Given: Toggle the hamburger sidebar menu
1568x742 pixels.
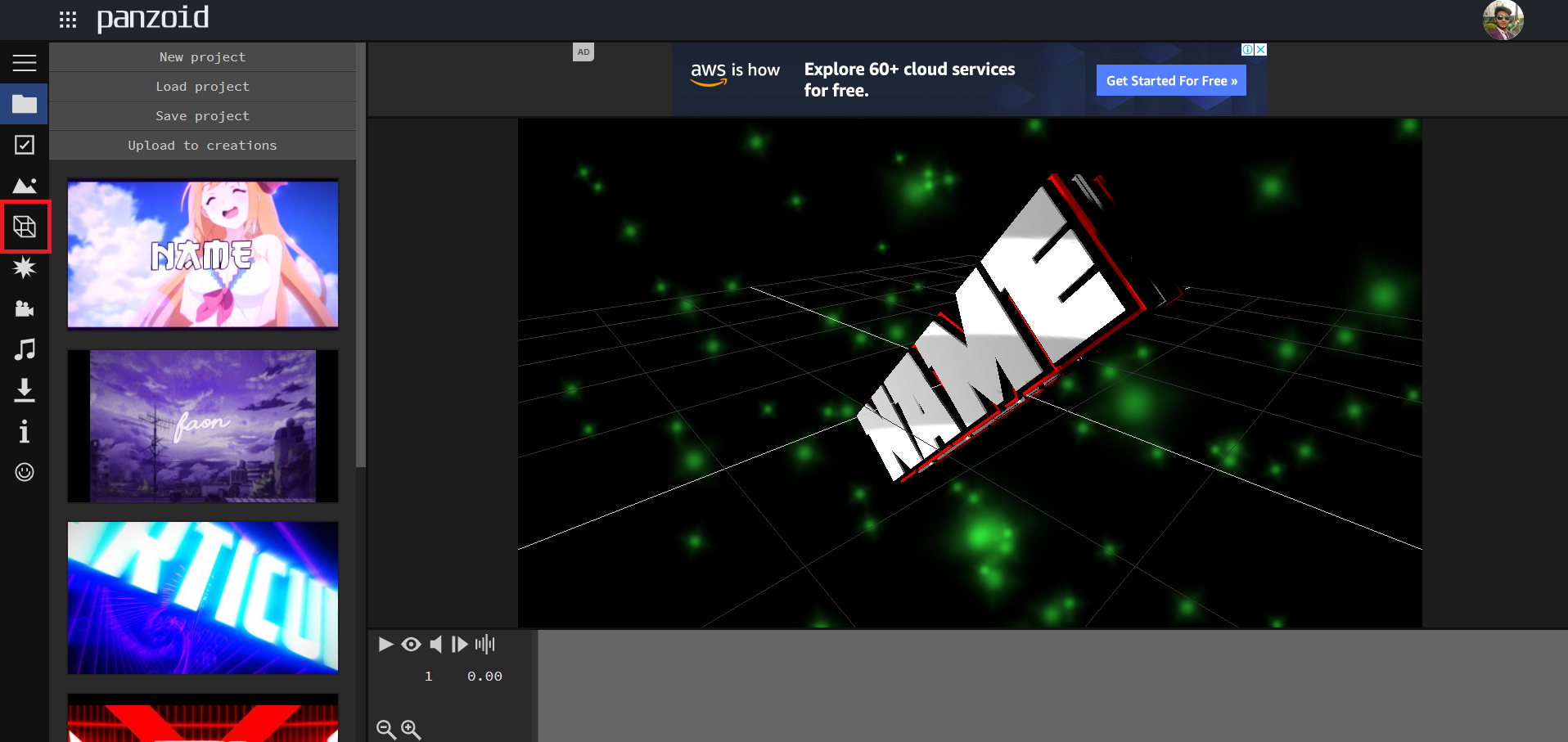Looking at the screenshot, I should 25,63.
